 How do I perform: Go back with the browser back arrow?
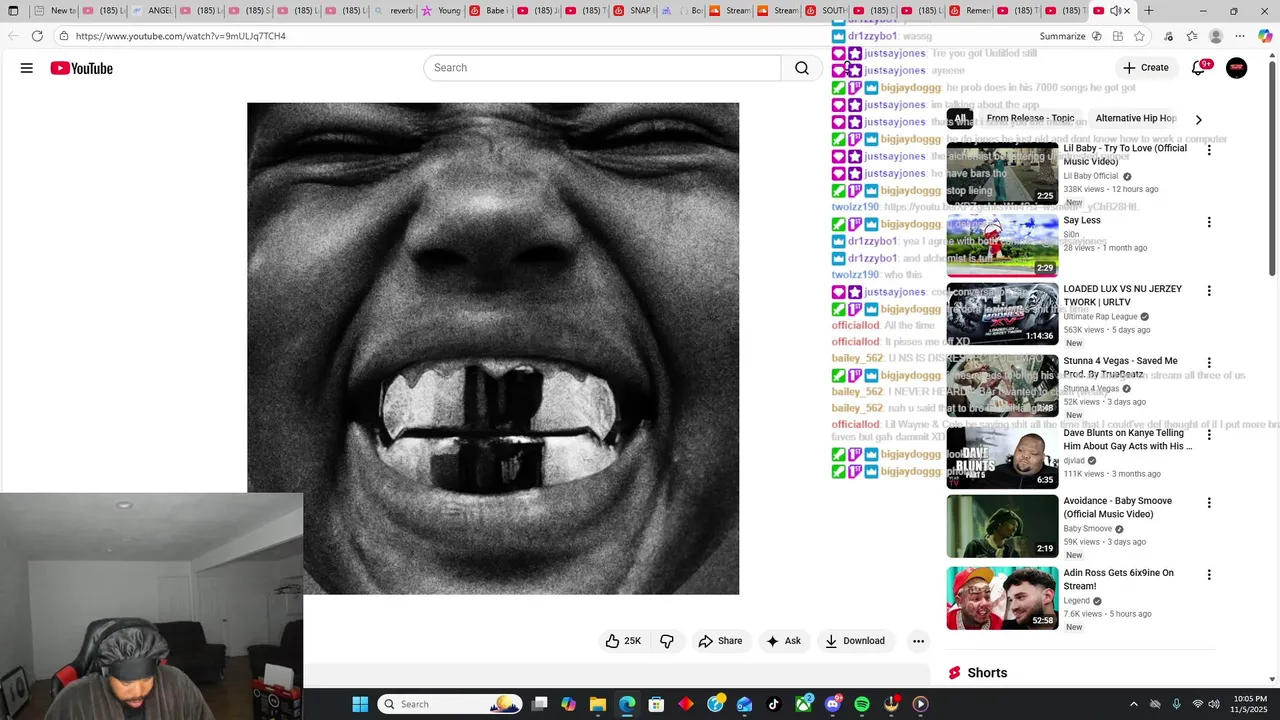(13, 36)
